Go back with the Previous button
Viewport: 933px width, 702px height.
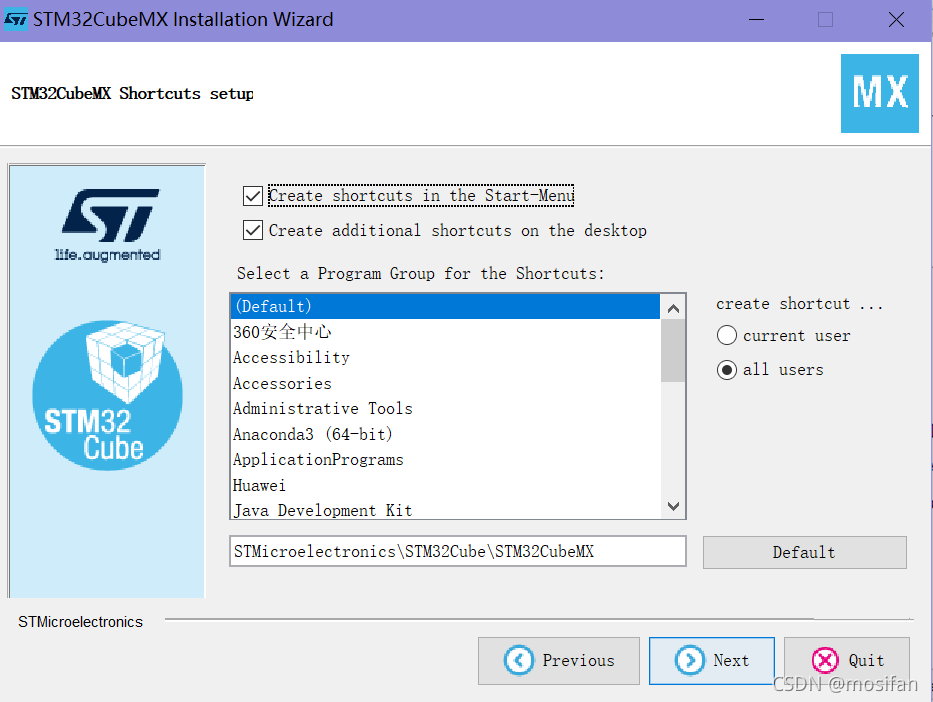pos(559,661)
